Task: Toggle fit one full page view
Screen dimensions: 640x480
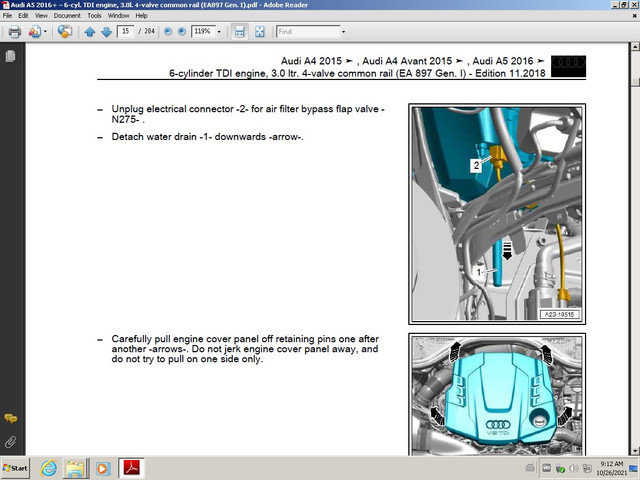Action: click(x=260, y=31)
